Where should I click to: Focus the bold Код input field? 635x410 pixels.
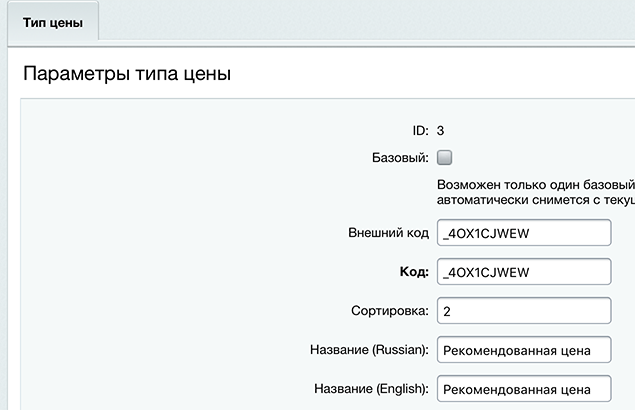[524, 272]
